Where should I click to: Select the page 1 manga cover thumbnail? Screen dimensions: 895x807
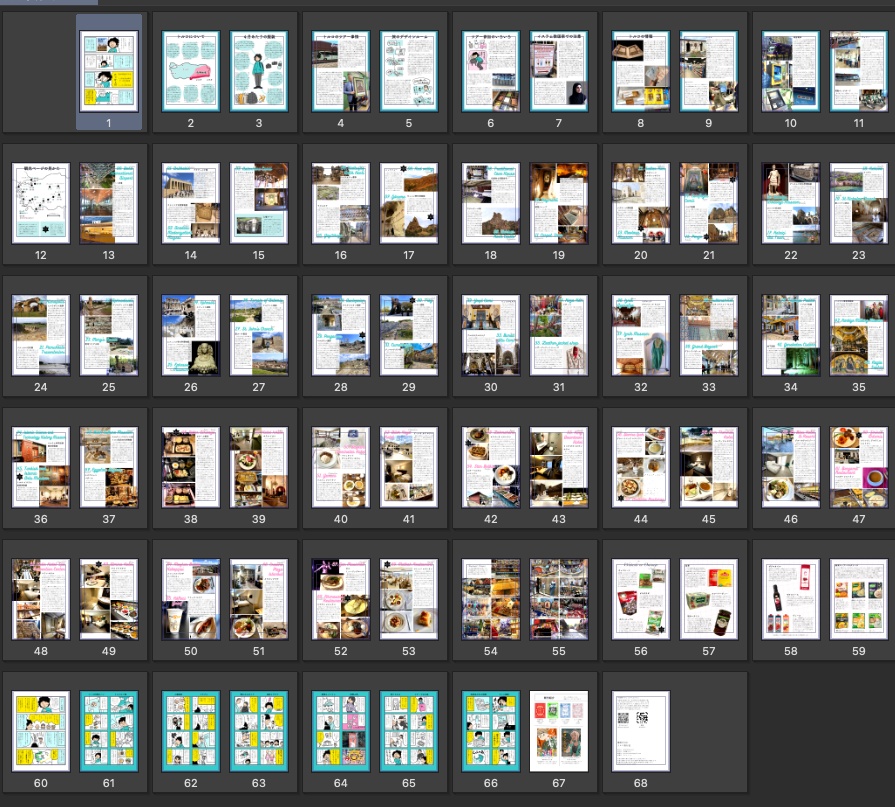(x=108, y=71)
